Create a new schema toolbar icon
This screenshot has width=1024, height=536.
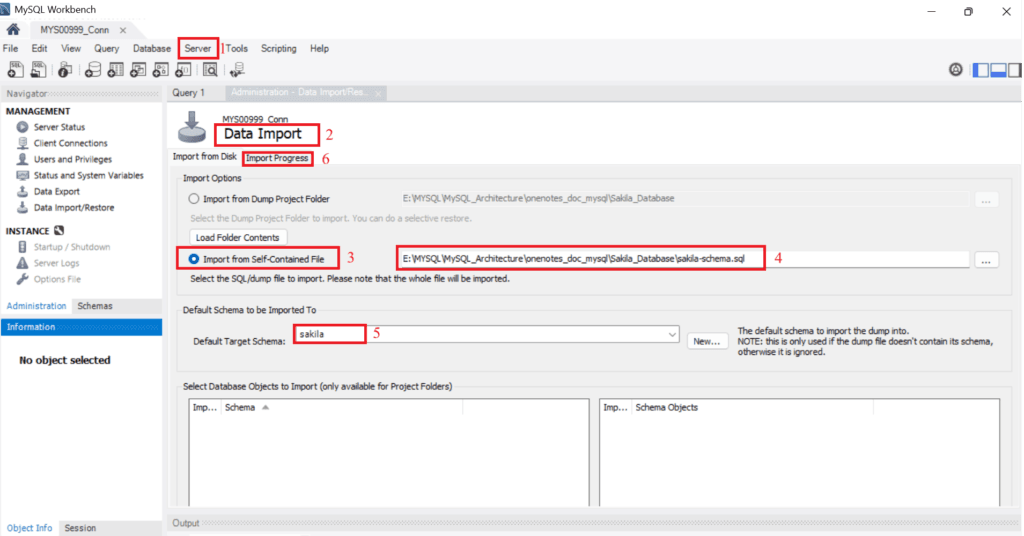click(x=93, y=70)
